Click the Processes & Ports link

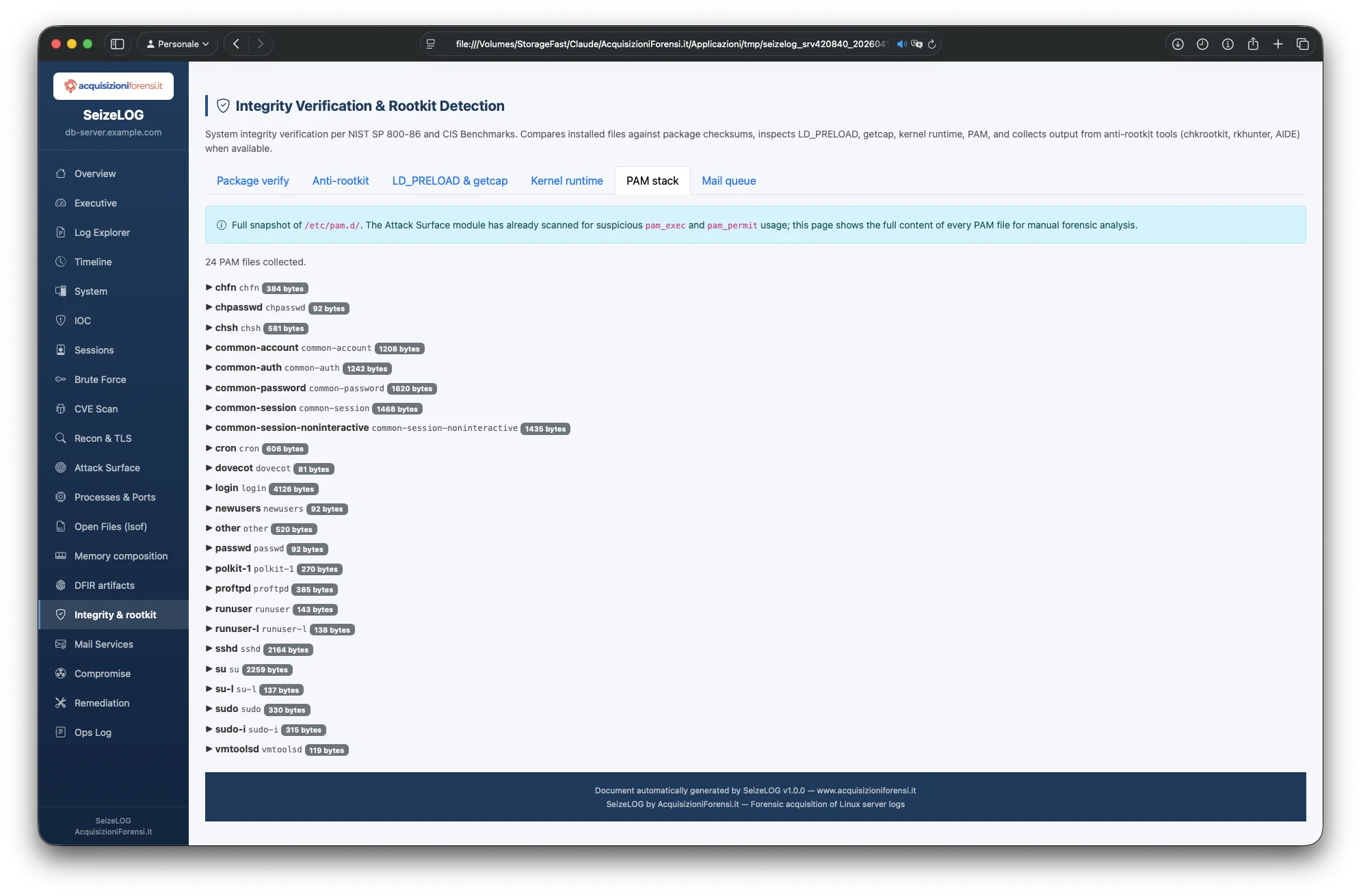click(x=114, y=497)
